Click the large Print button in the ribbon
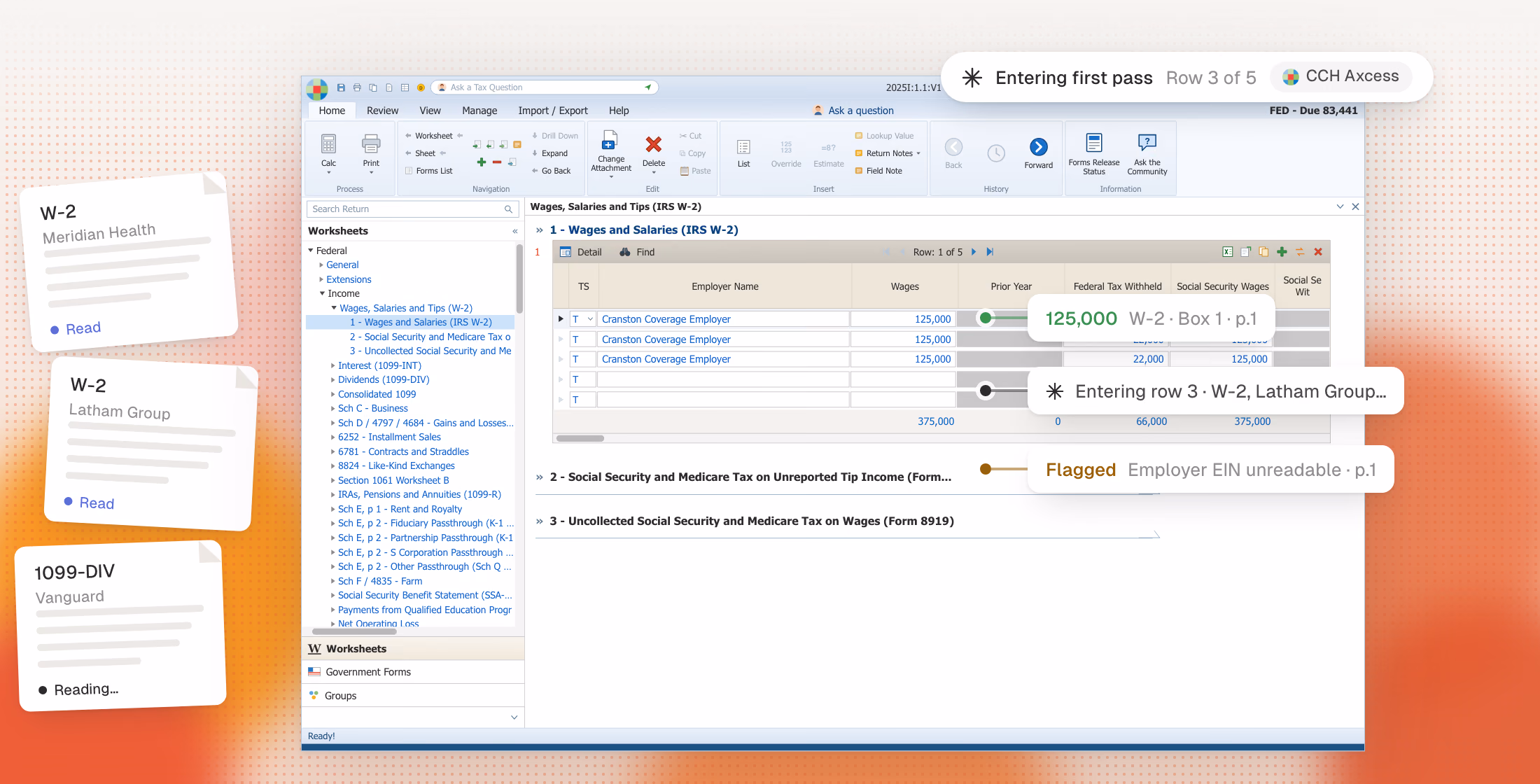This screenshot has height=784, width=1540. click(371, 153)
